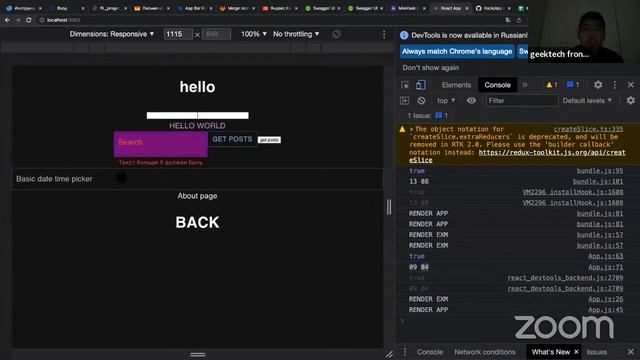The image size is (640, 360).
Task: Open source link App.js:26
Action: tap(605, 299)
